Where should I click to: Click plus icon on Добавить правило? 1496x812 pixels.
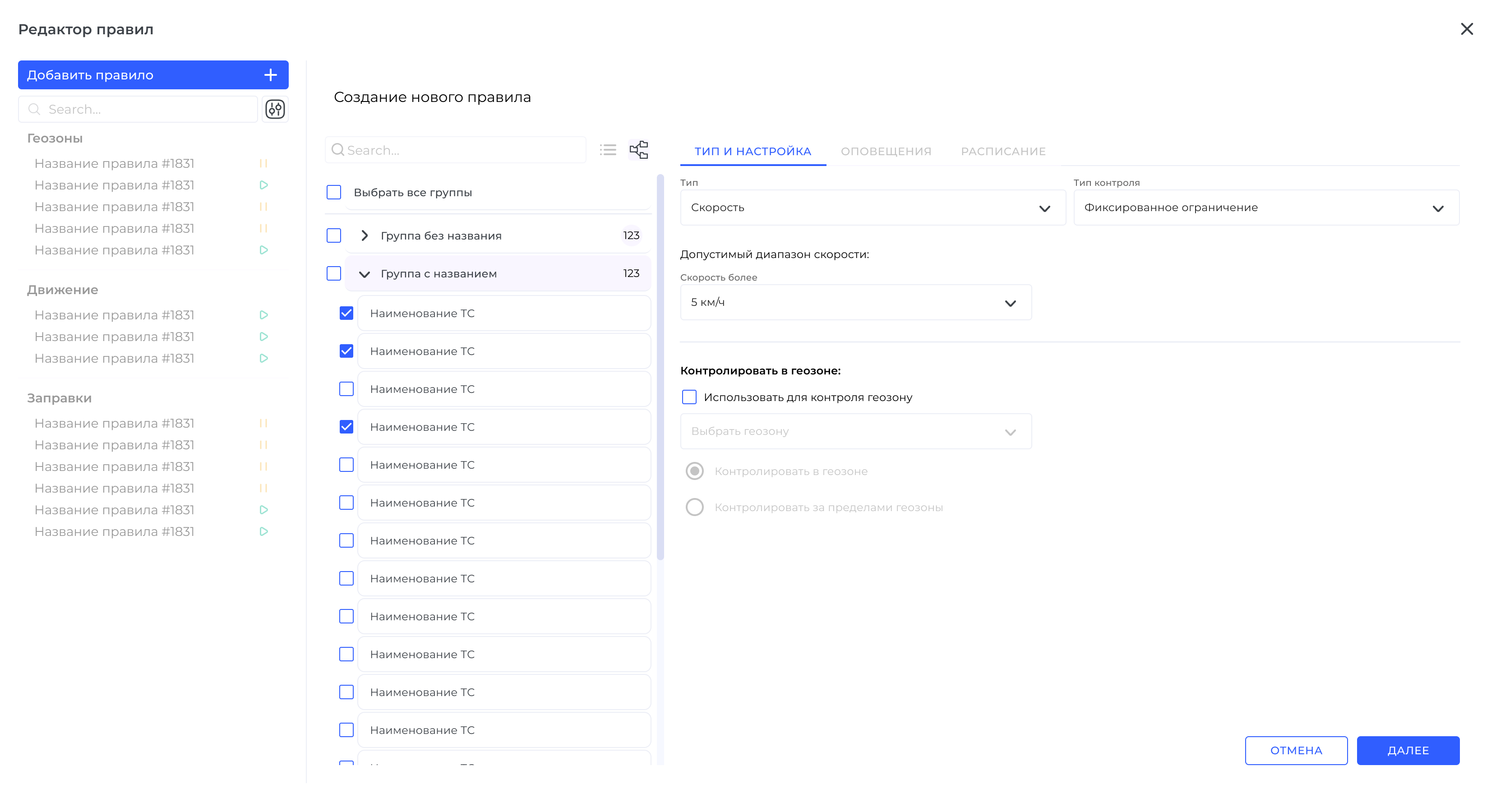tap(271, 75)
